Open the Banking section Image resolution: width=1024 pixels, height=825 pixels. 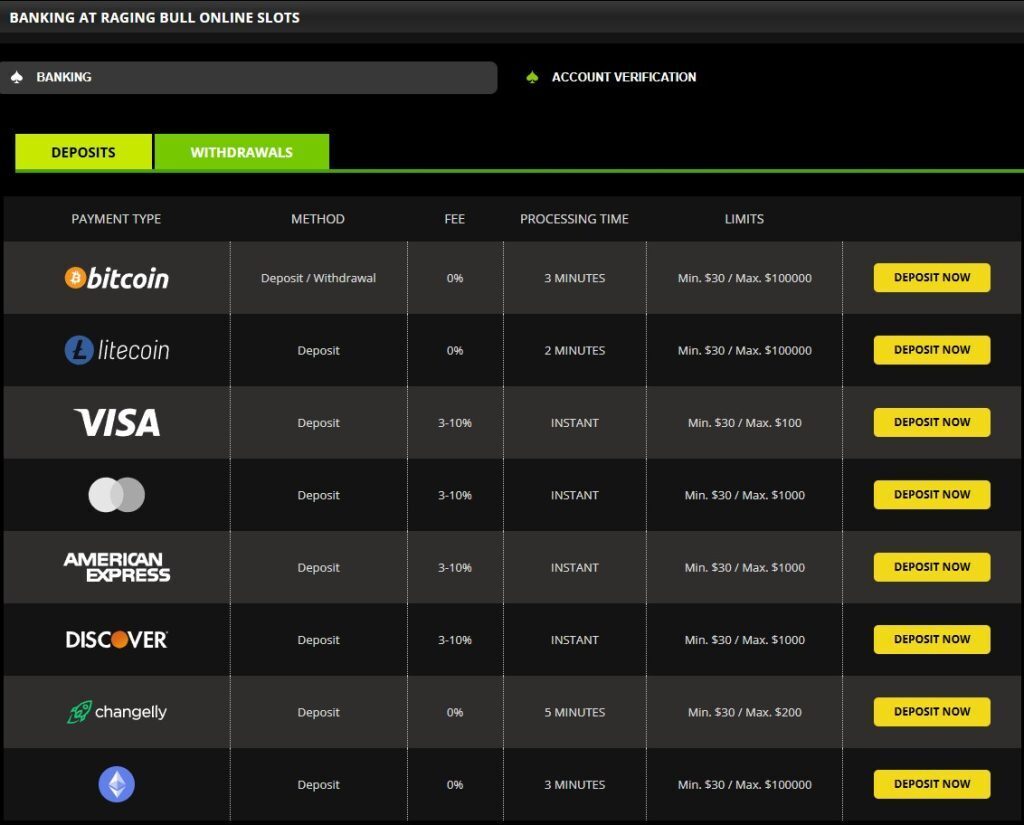click(248, 77)
